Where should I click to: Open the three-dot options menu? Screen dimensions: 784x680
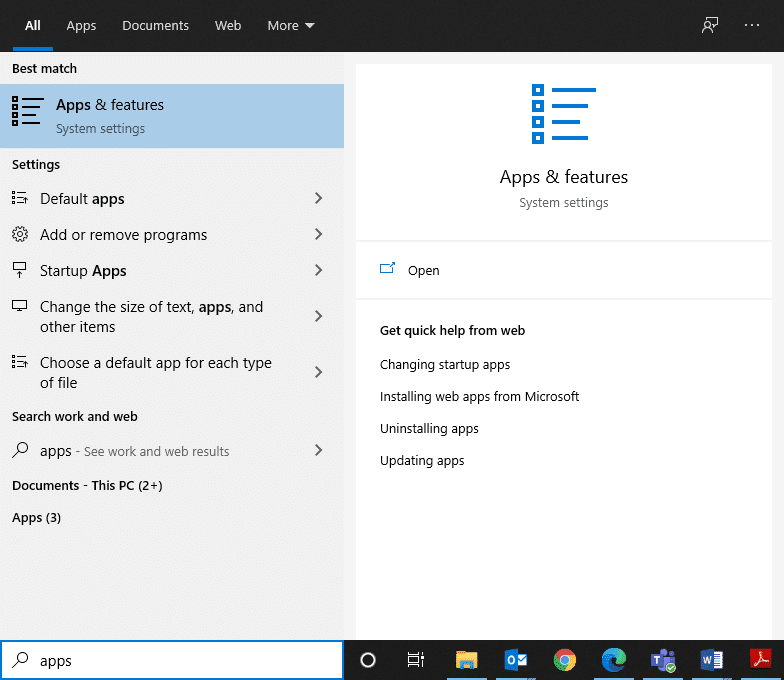pyautogui.click(x=752, y=25)
